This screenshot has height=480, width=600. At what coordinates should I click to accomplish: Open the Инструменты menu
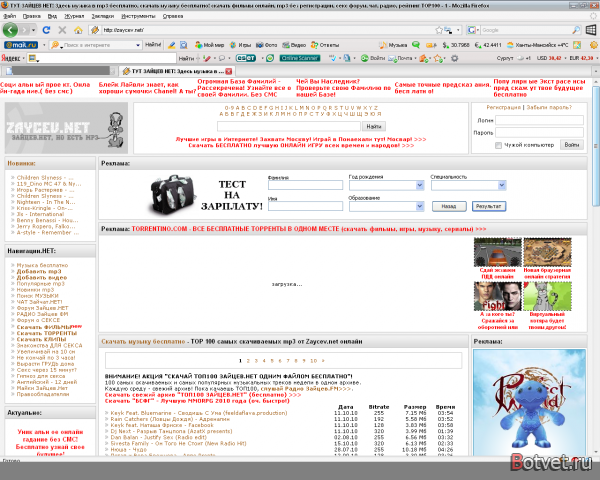[x=138, y=16]
